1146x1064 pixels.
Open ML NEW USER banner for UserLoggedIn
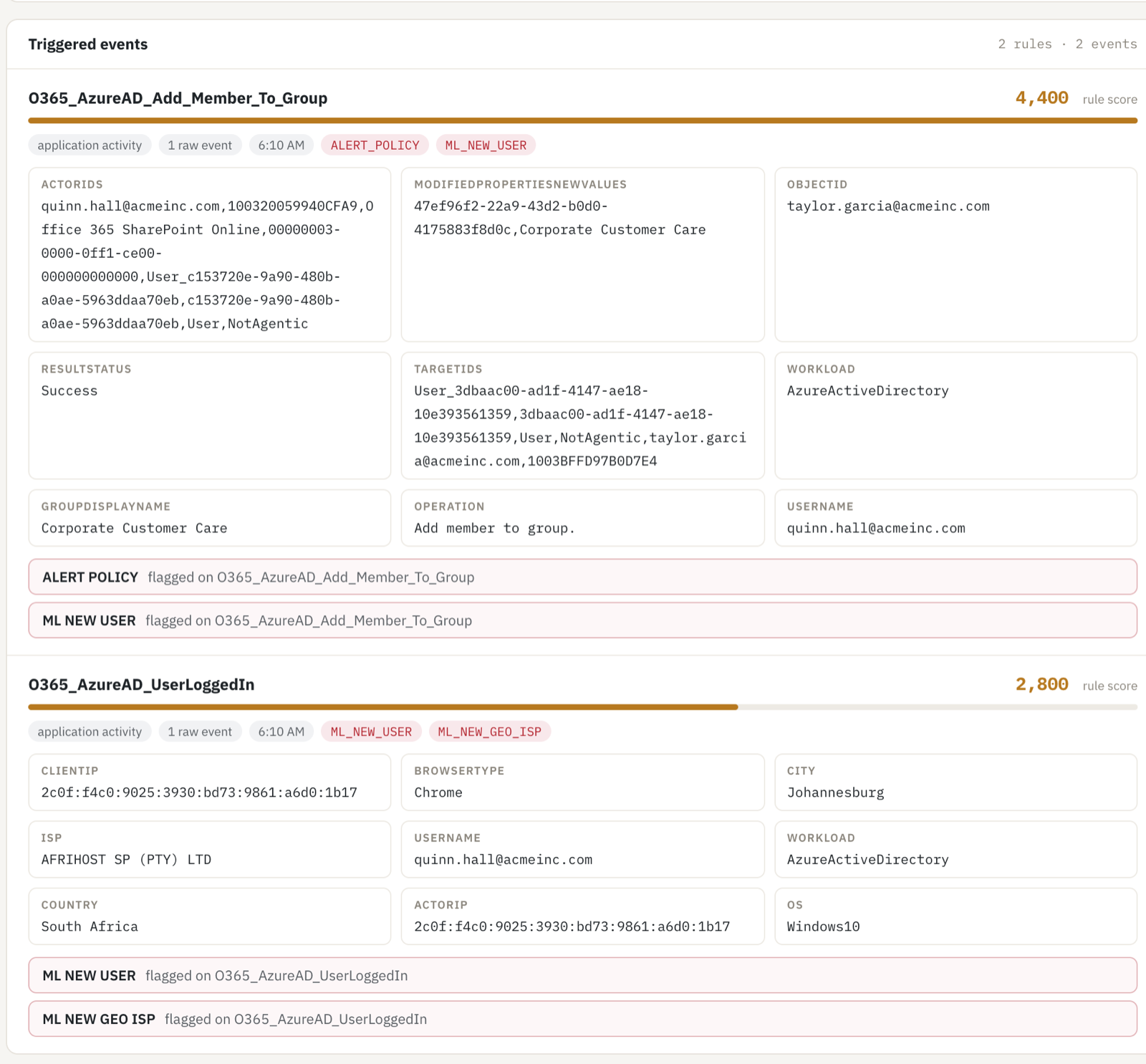click(582, 975)
